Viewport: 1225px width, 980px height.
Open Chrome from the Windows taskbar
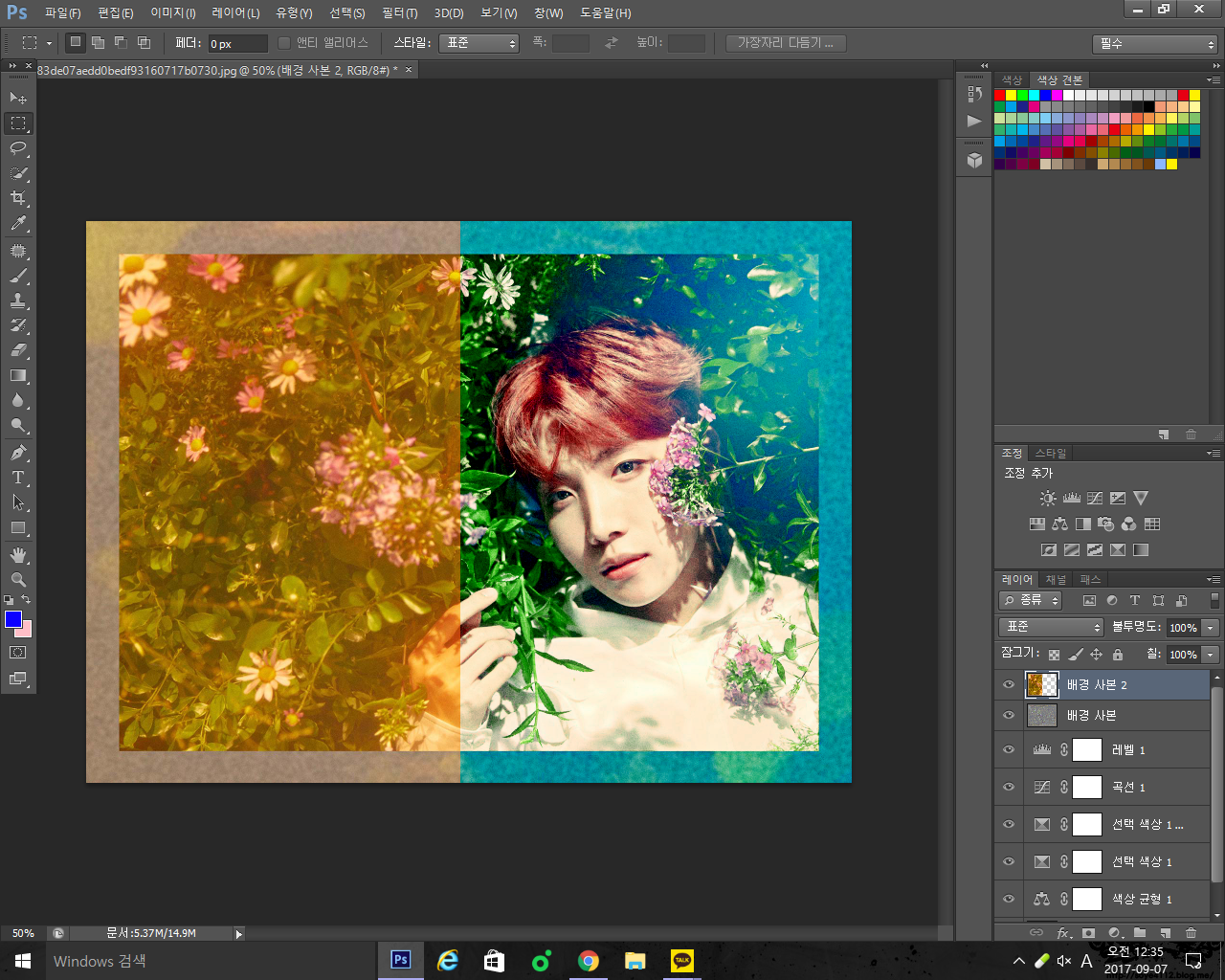(589, 961)
